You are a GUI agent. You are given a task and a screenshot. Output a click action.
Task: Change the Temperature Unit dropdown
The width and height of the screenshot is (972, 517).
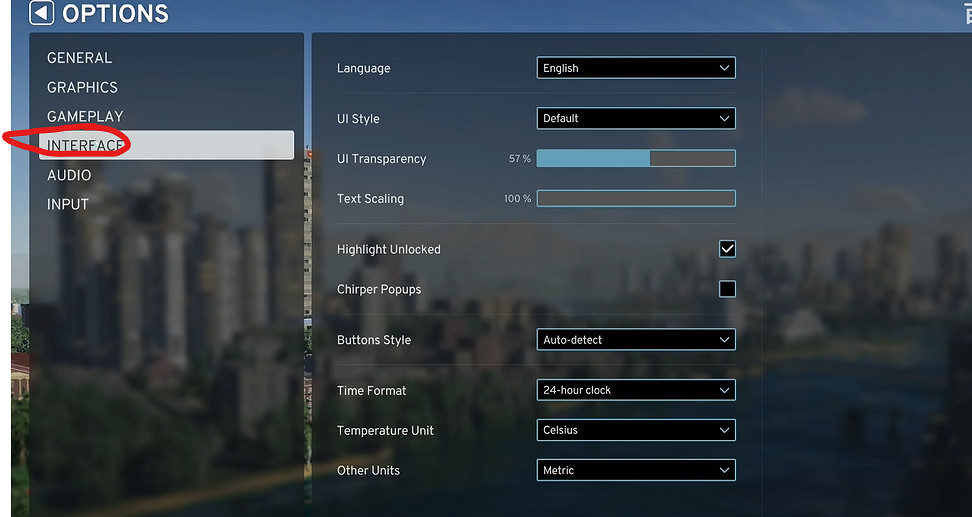(635, 430)
